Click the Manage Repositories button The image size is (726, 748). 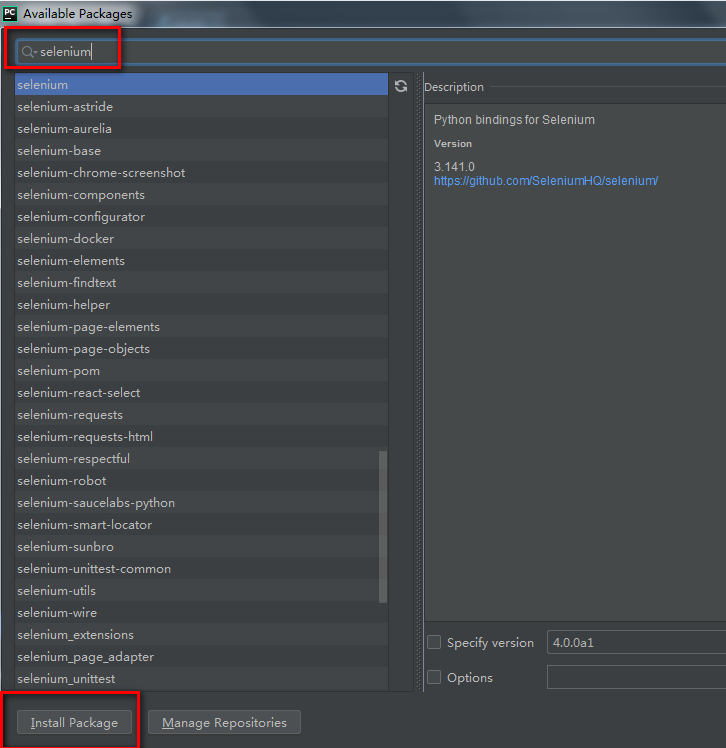click(x=224, y=722)
